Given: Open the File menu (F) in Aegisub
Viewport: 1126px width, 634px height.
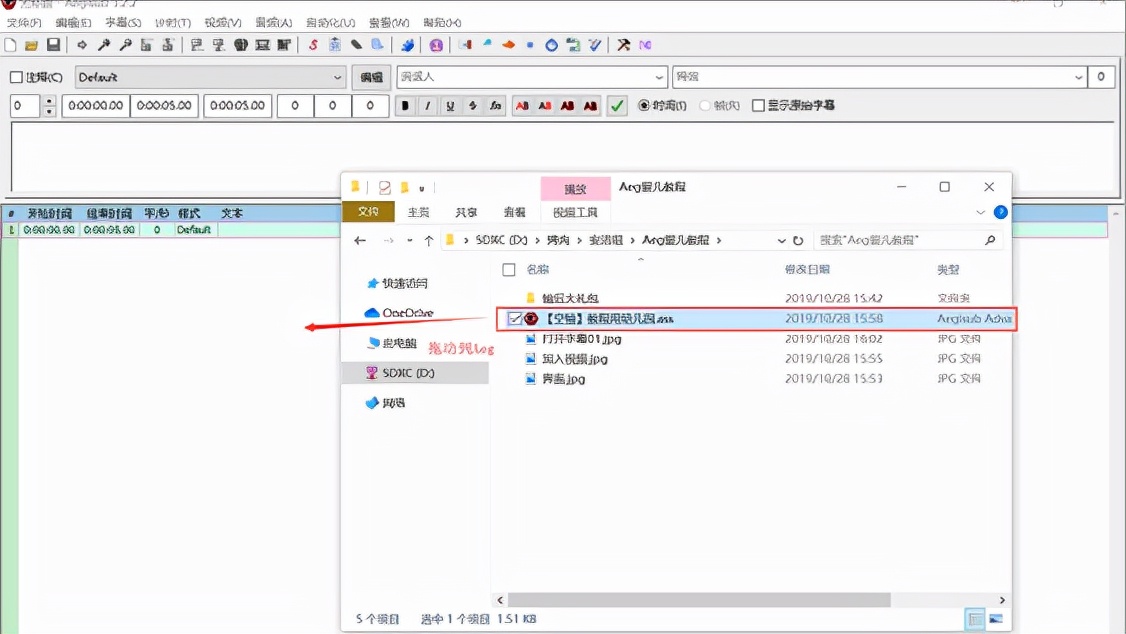Looking at the screenshot, I should (x=24, y=23).
